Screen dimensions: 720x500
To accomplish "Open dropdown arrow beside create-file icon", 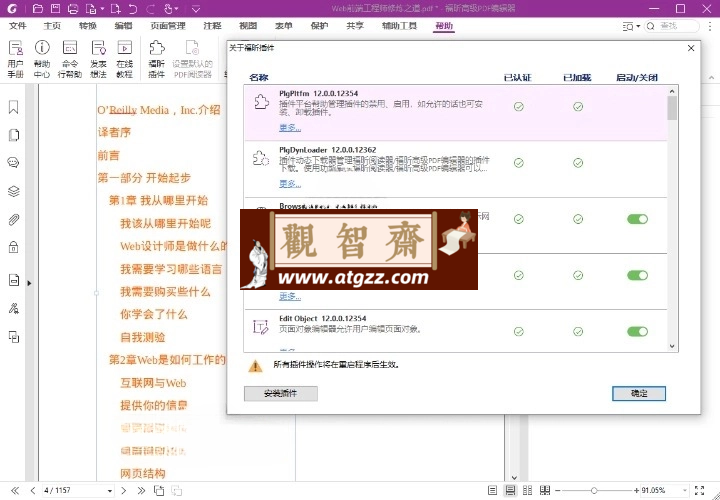I will point(102,9).
